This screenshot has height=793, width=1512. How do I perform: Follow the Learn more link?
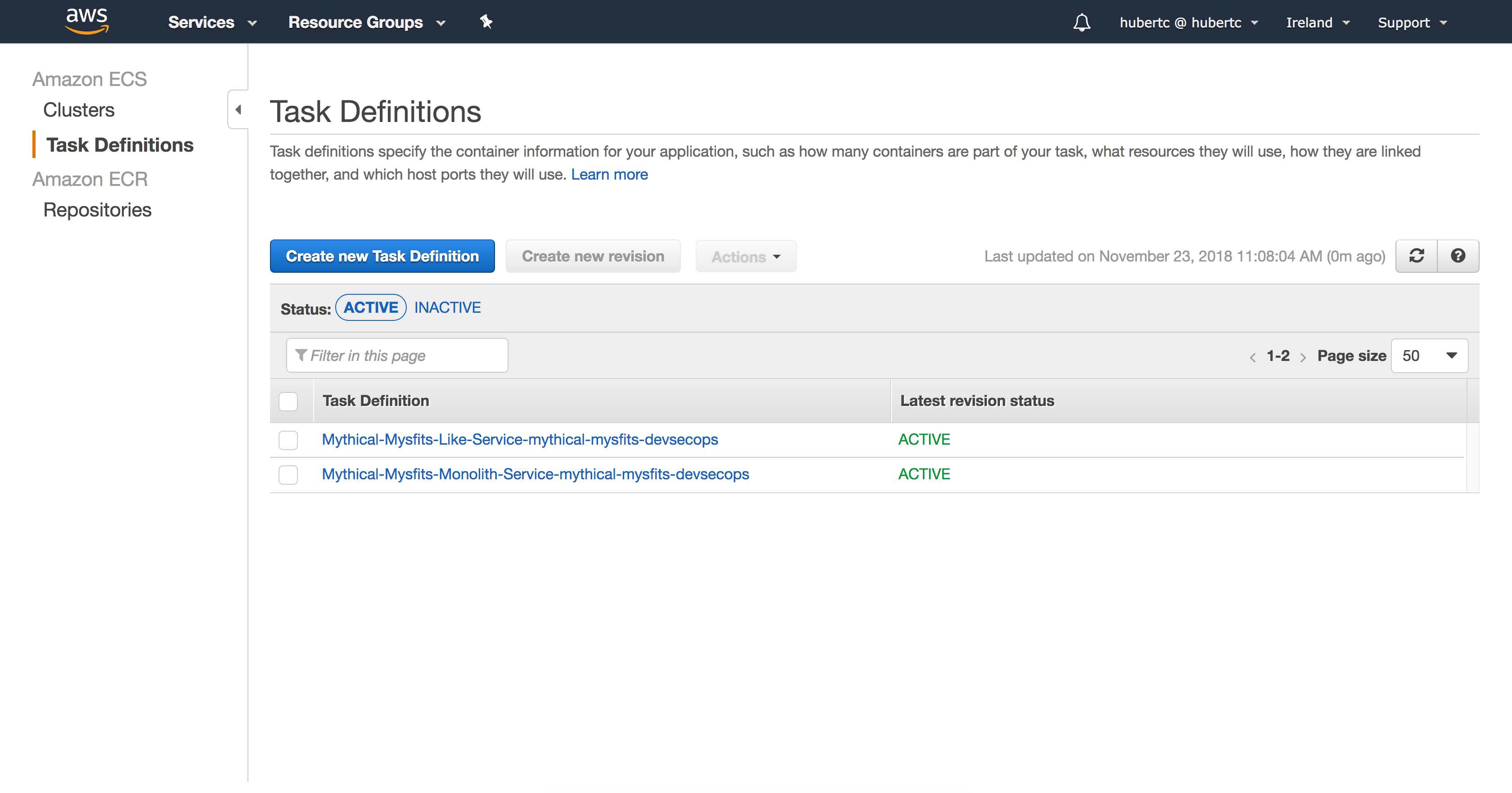point(609,174)
